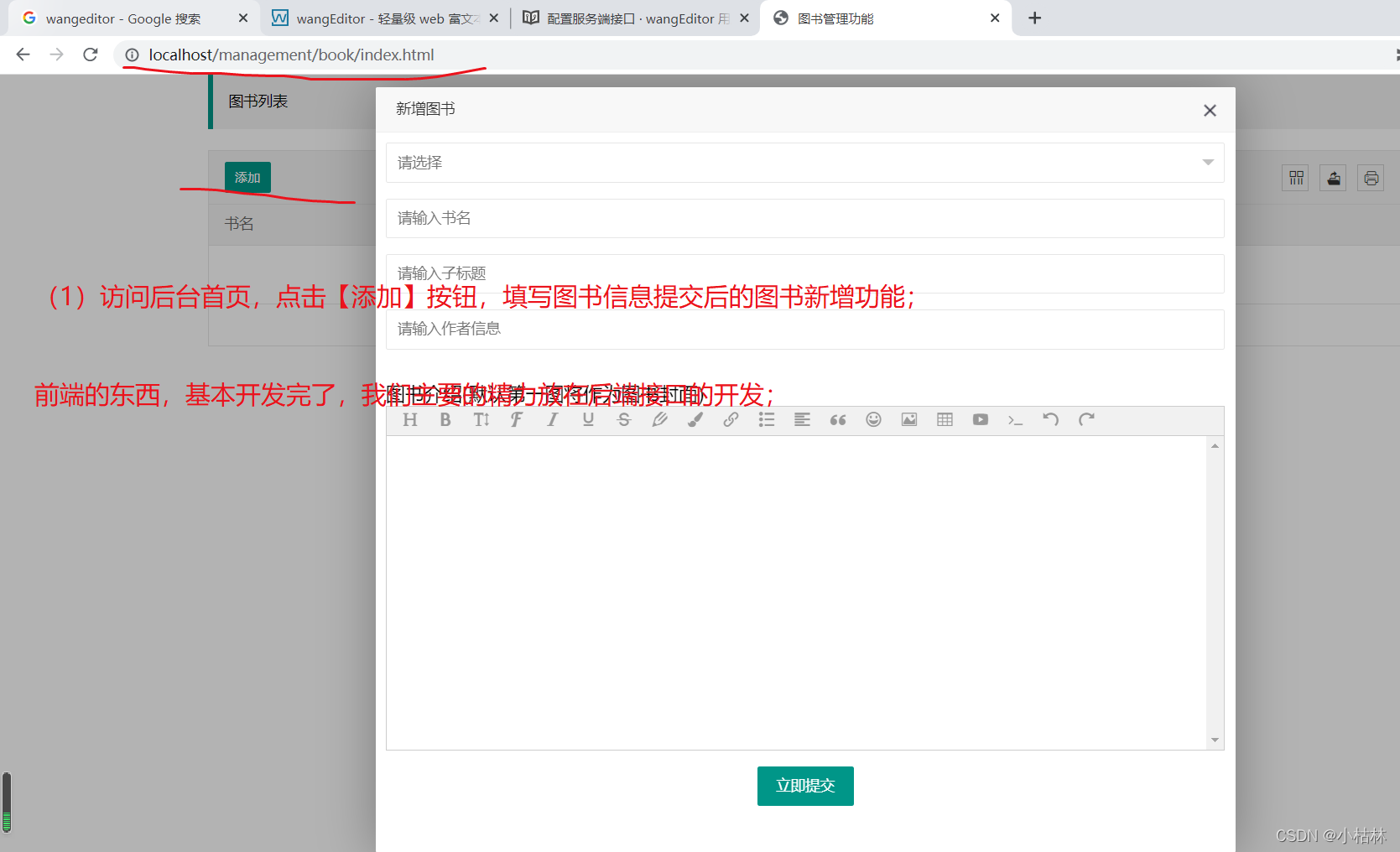This screenshot has height=852, width=1400.
Task: Open the heading level selector H
Action: click(x=410, y=419)
